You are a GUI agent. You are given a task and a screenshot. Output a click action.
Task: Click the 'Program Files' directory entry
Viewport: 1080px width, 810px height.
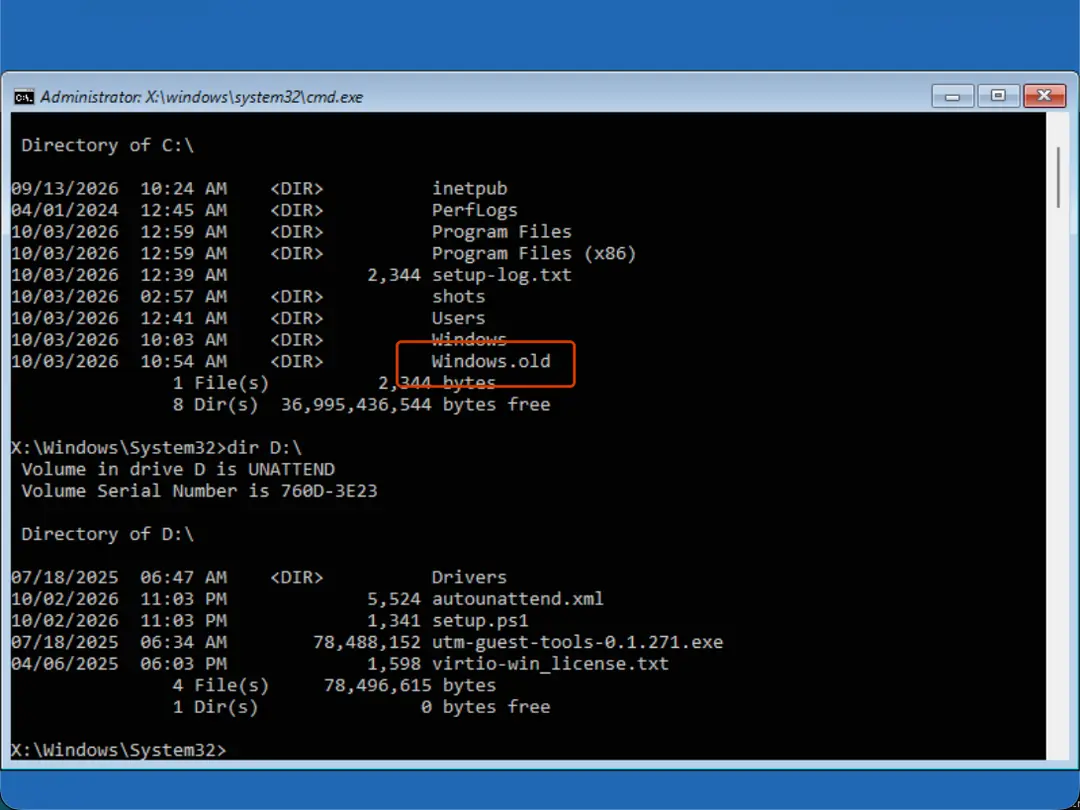[x=501, y=231]
